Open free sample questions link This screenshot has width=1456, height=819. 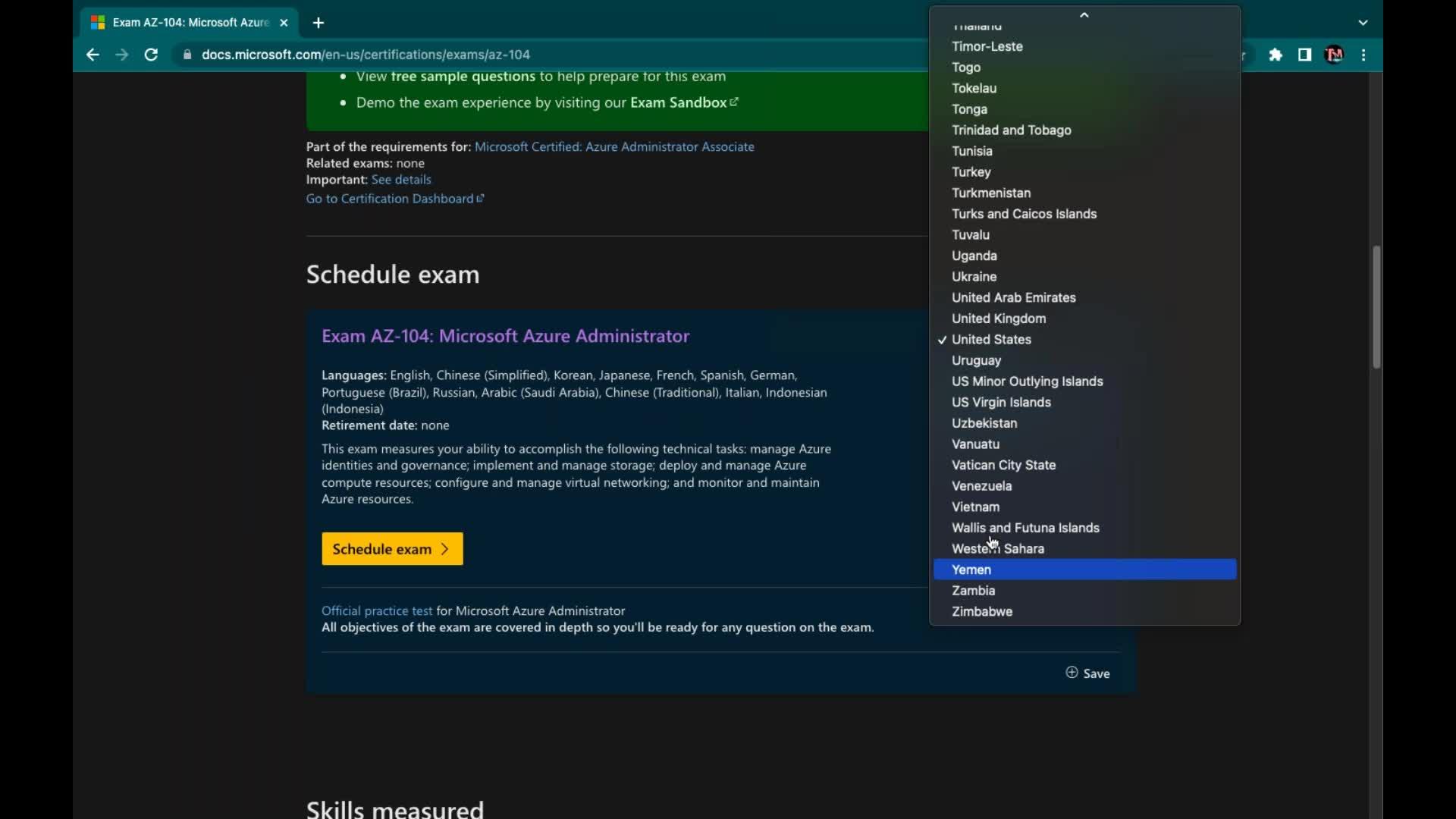tap(463, 77)
